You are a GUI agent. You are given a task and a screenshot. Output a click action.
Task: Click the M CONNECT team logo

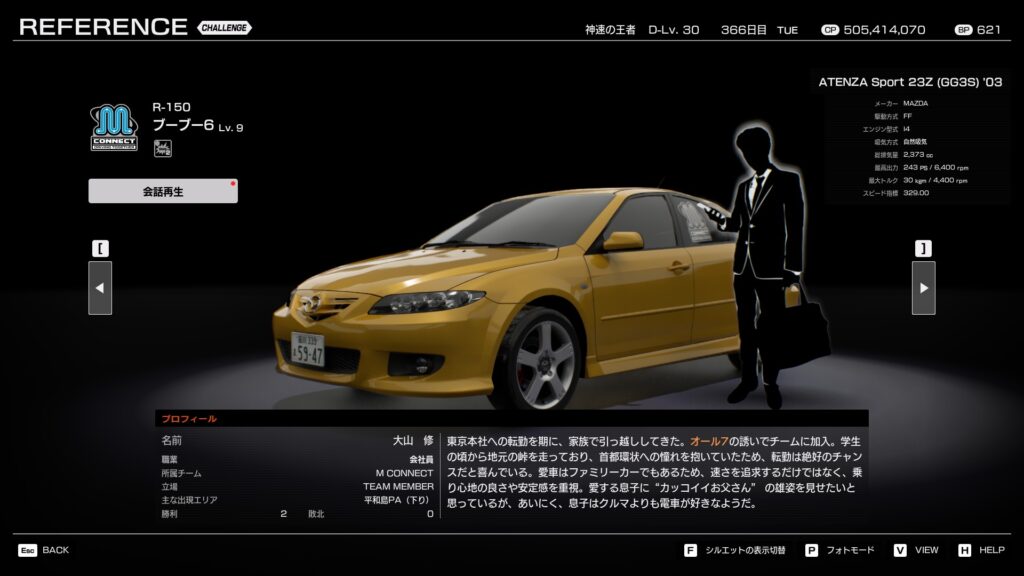pyautogui.click(x=115, y=129)
